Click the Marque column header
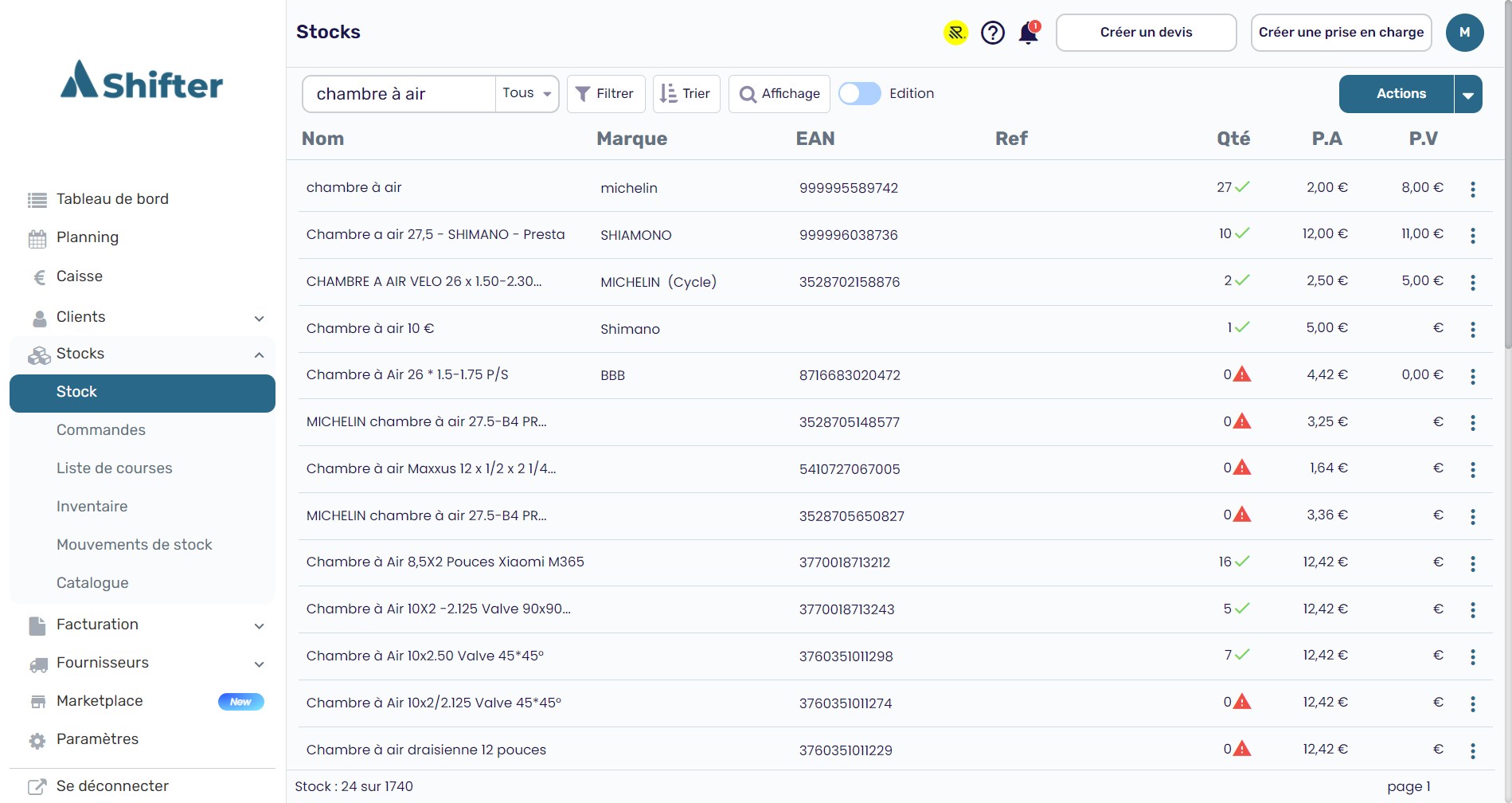Screen dimensions: 1512x803 [x=632, y=139]
